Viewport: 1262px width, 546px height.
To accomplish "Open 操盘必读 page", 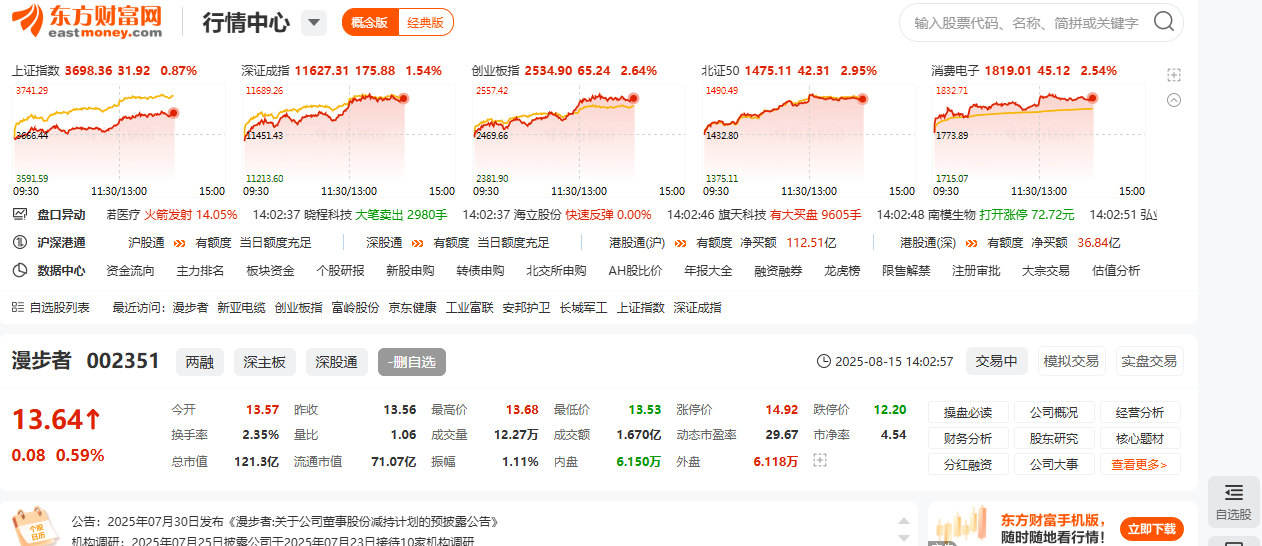I will (968, 412).
